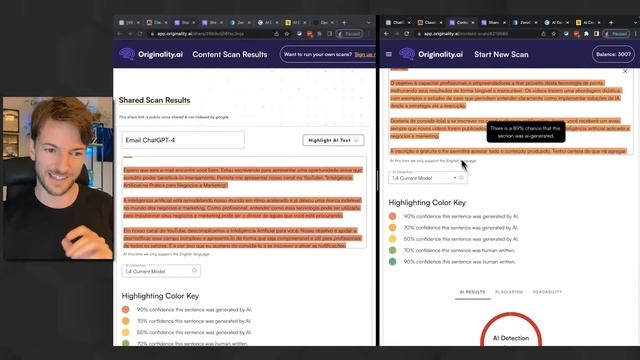Image resolution: width=640 pixels, height=360 pixels.
Task: Click the Start New Scan title
Action: [501, 54]
